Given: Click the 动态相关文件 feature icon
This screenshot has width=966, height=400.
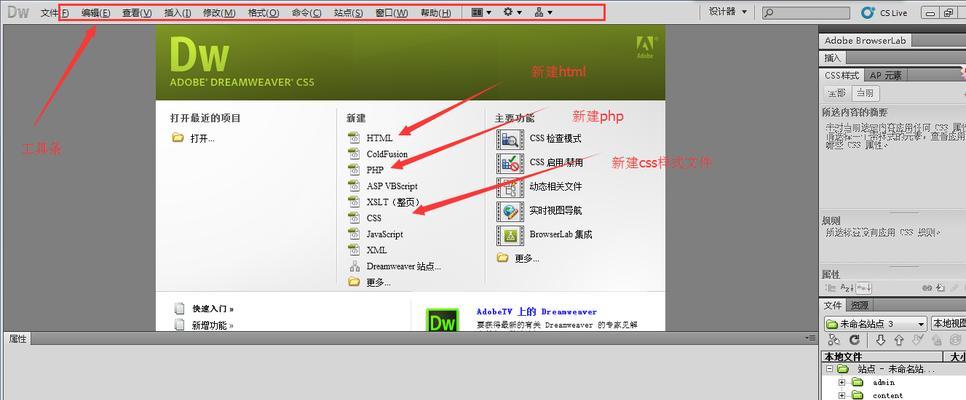Looking at the screenshot, I should [x=510, y=186].
